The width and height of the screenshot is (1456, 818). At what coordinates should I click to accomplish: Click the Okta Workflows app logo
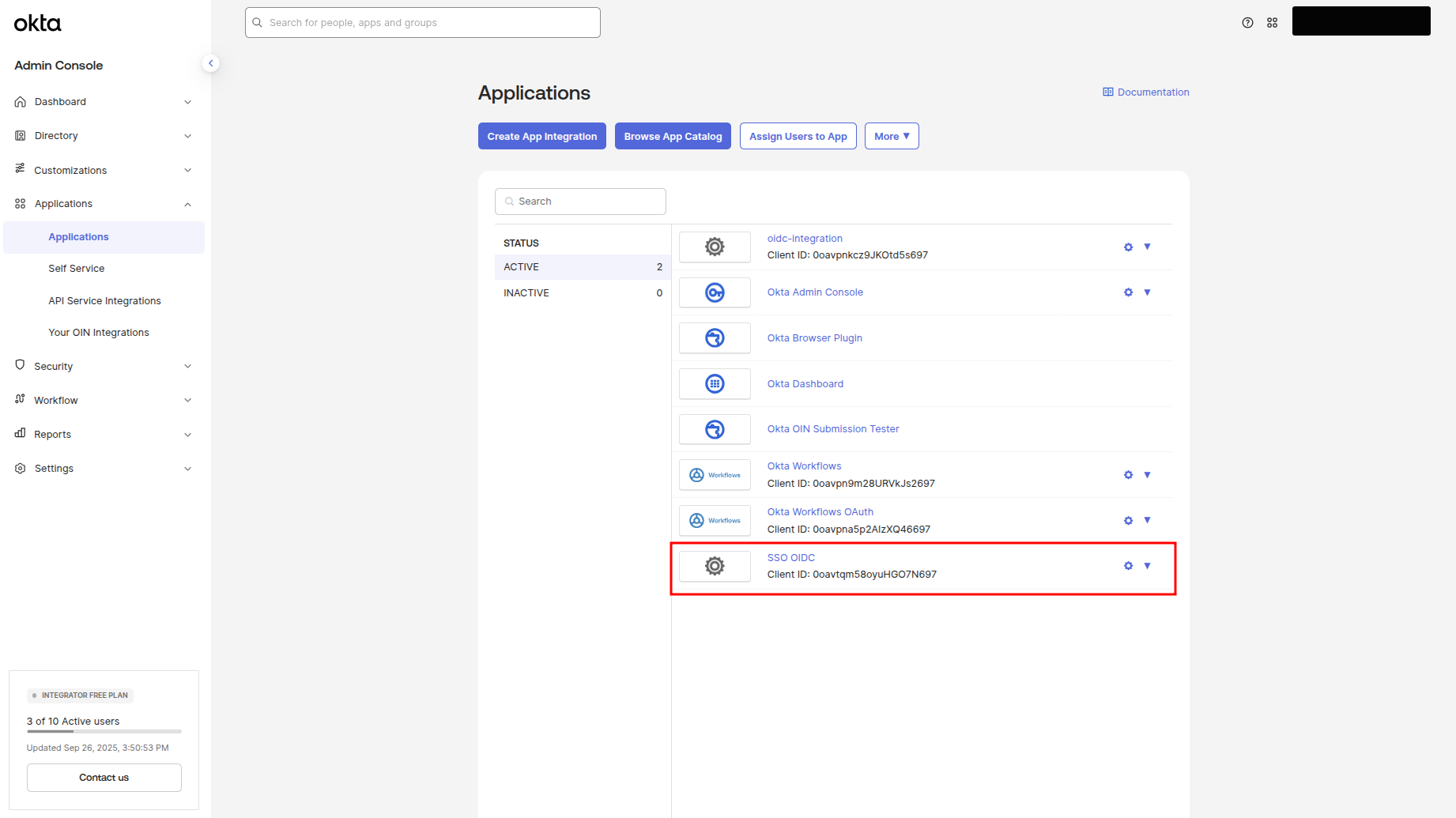715,475
